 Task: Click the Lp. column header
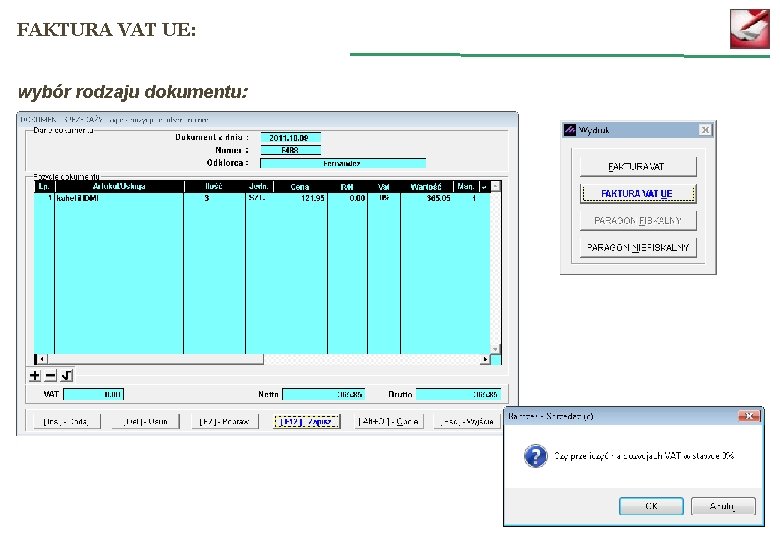point(44,186)
